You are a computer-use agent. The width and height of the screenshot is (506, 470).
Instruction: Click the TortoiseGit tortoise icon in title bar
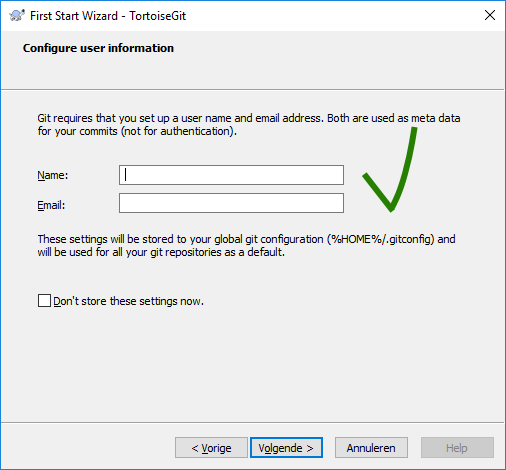pos(17,15)
